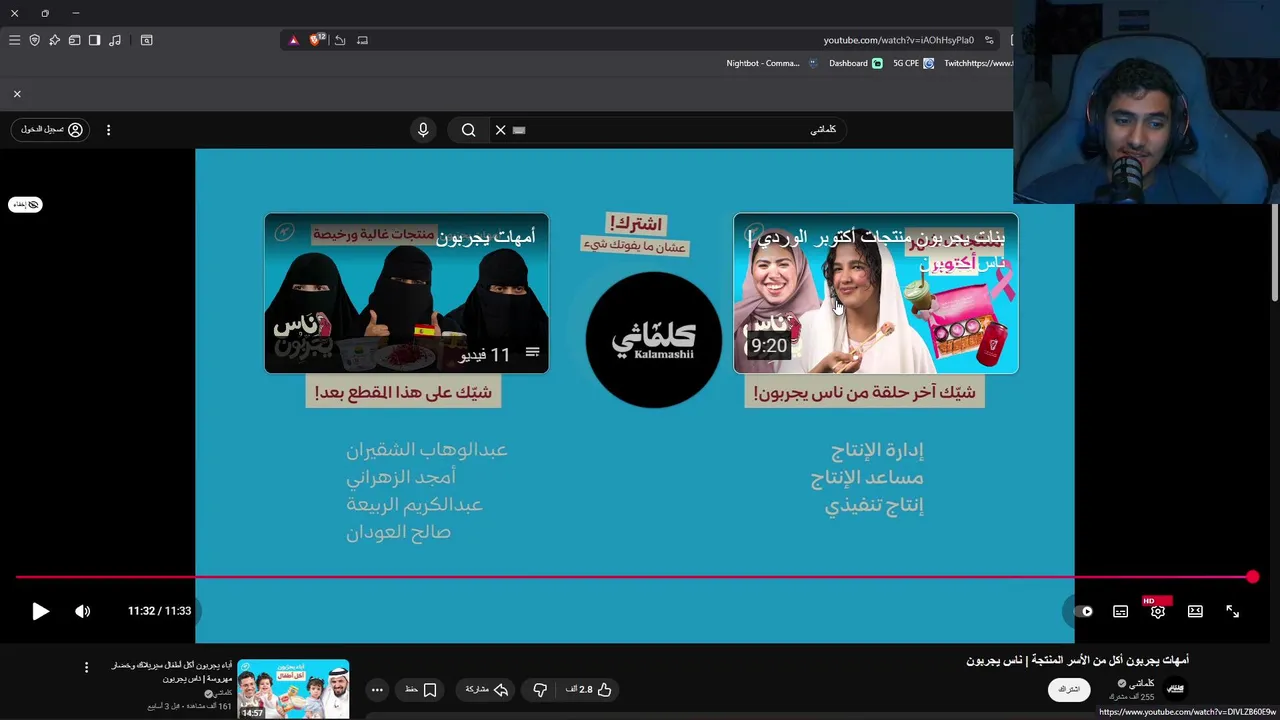Toggle subtitles/closed captions button
The width and height of the screenshot is (1280, 720).
1121,611
